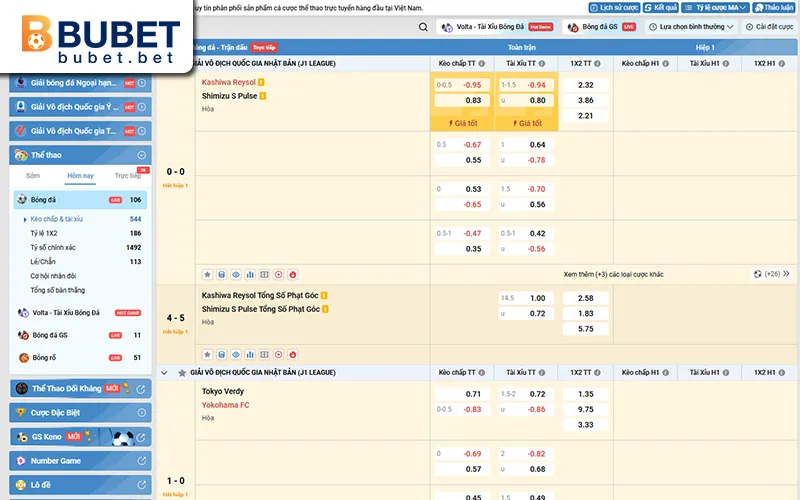
Task: Switch to the Trực tiếp sidebar tab
Action: pos(128,176)
